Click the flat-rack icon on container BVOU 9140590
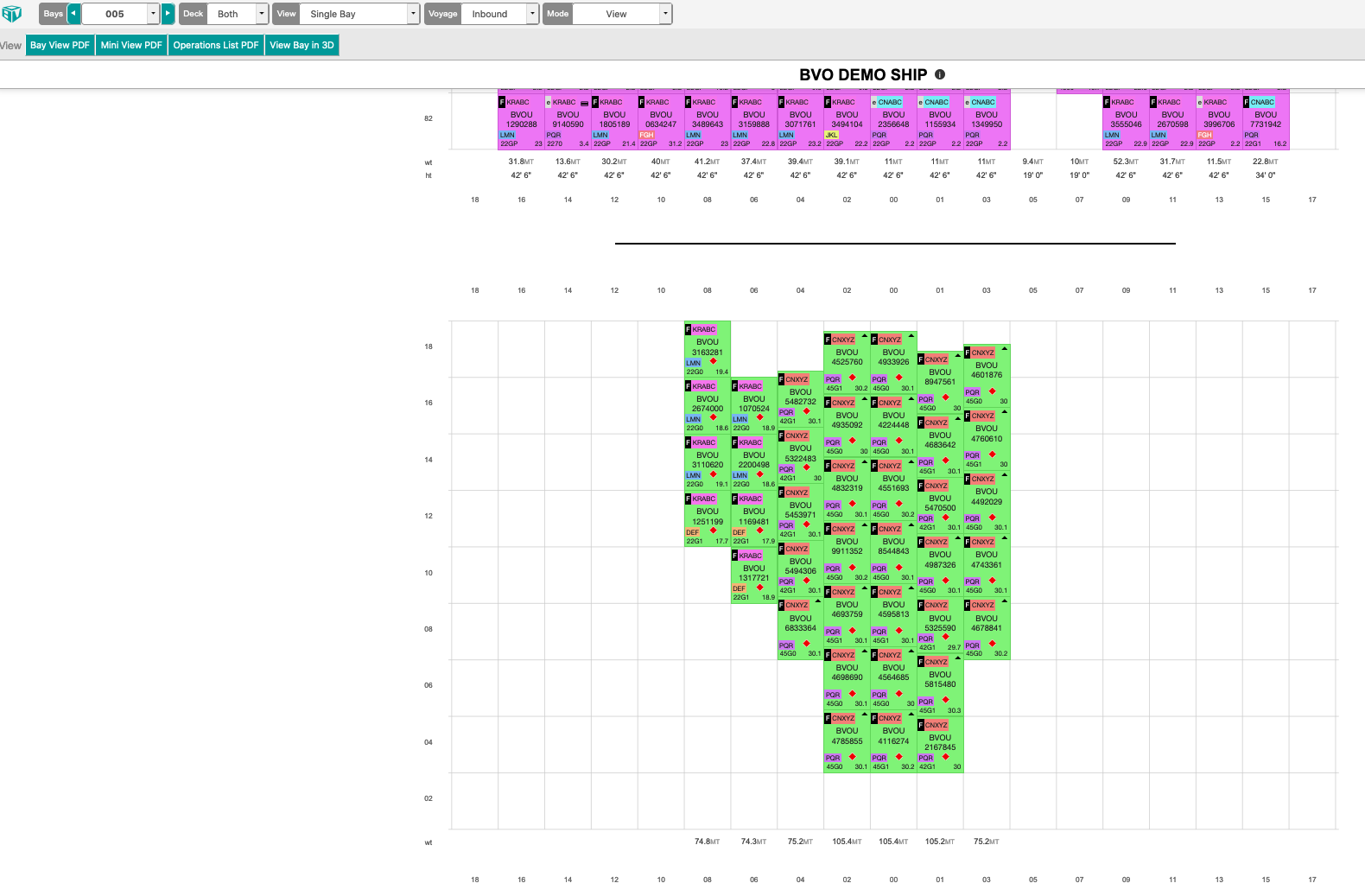Screen dimensions: 1365x896 pos(584,104)
